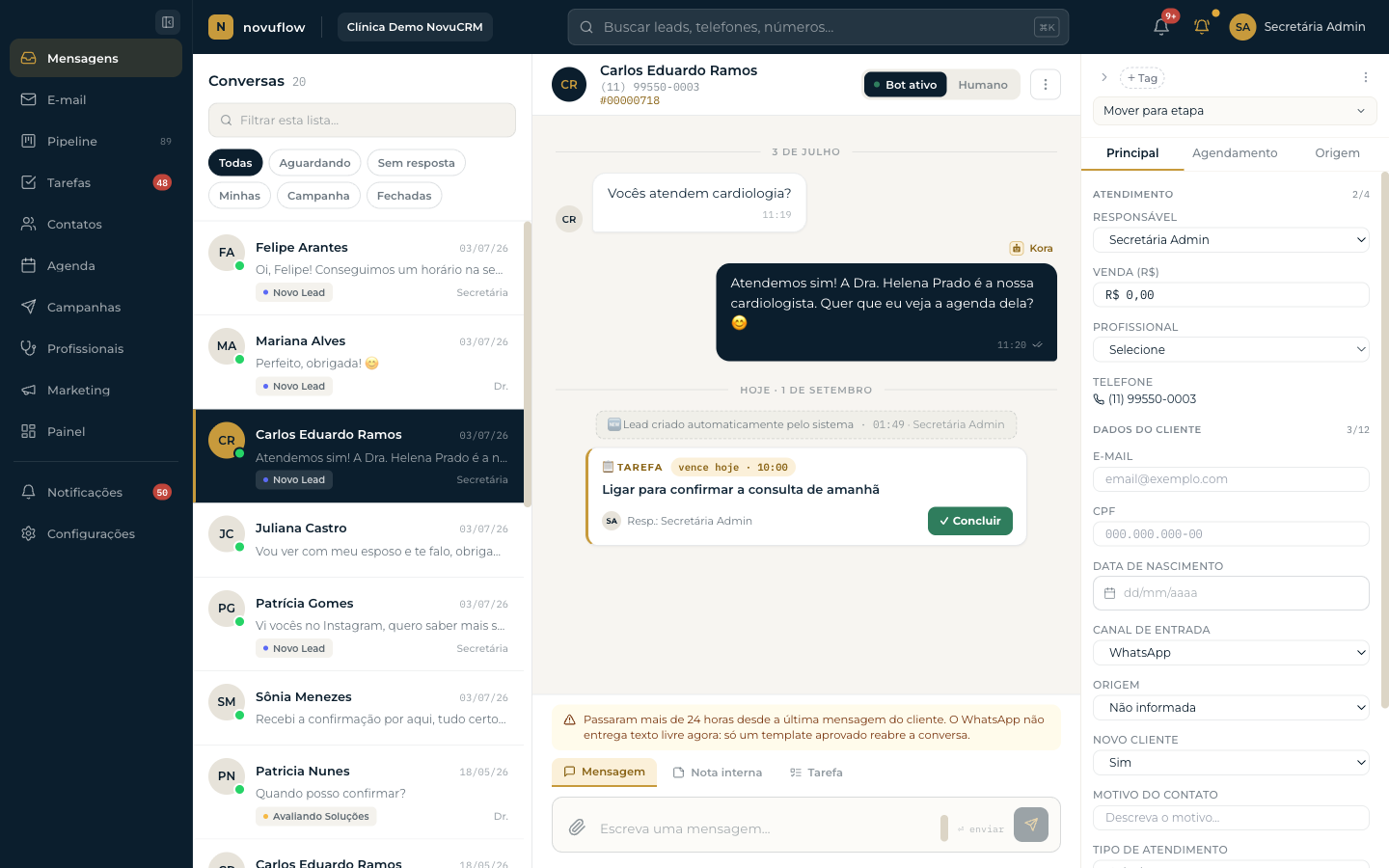Screen dimensions: 1389x868
Task: Switch to the Agendamento tab
Action: [1235, 153]
